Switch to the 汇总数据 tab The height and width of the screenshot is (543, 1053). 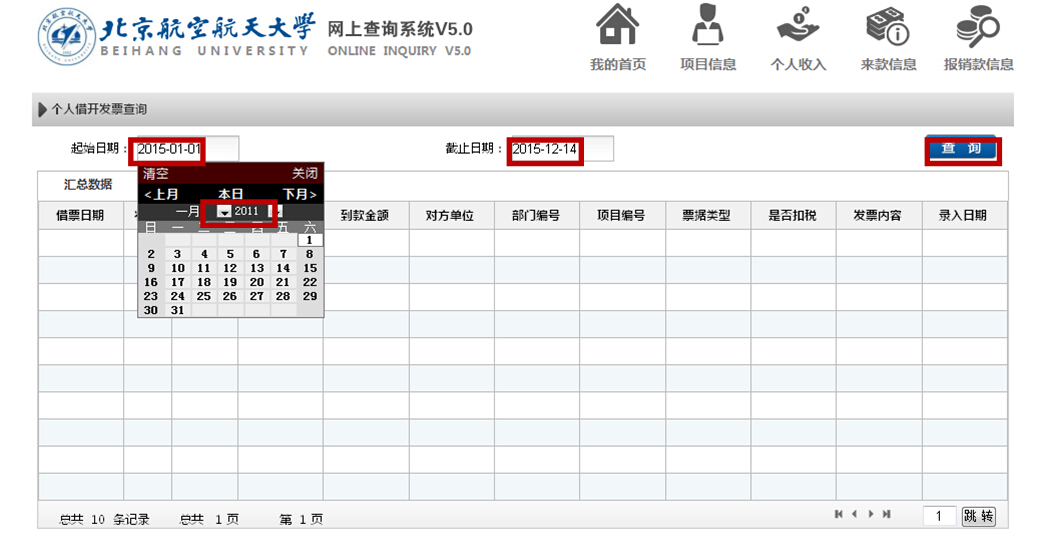pyautogui.click(x=87, y=184)
